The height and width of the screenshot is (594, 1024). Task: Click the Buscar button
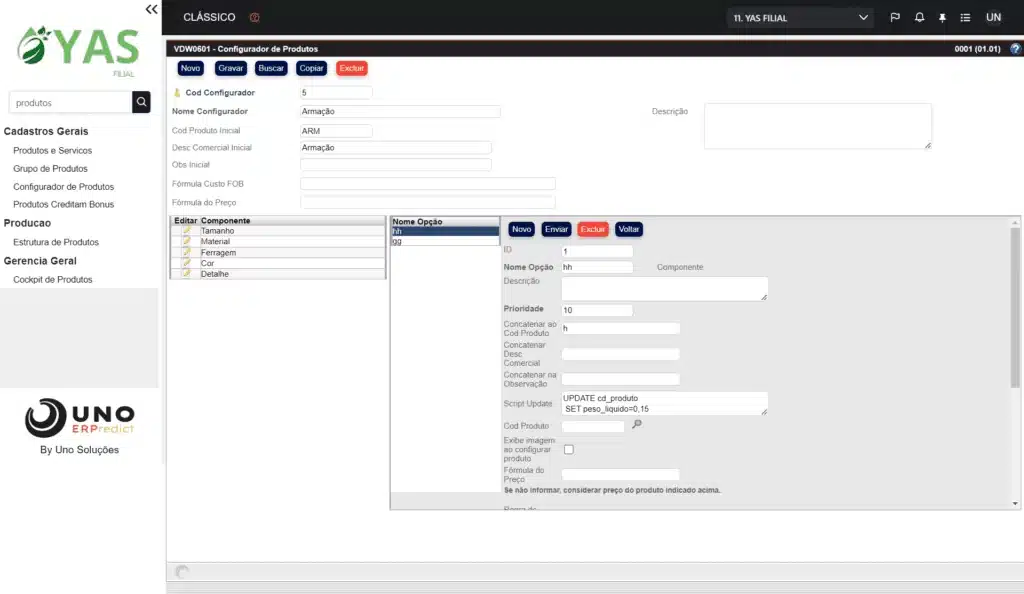tap(271, 68)
